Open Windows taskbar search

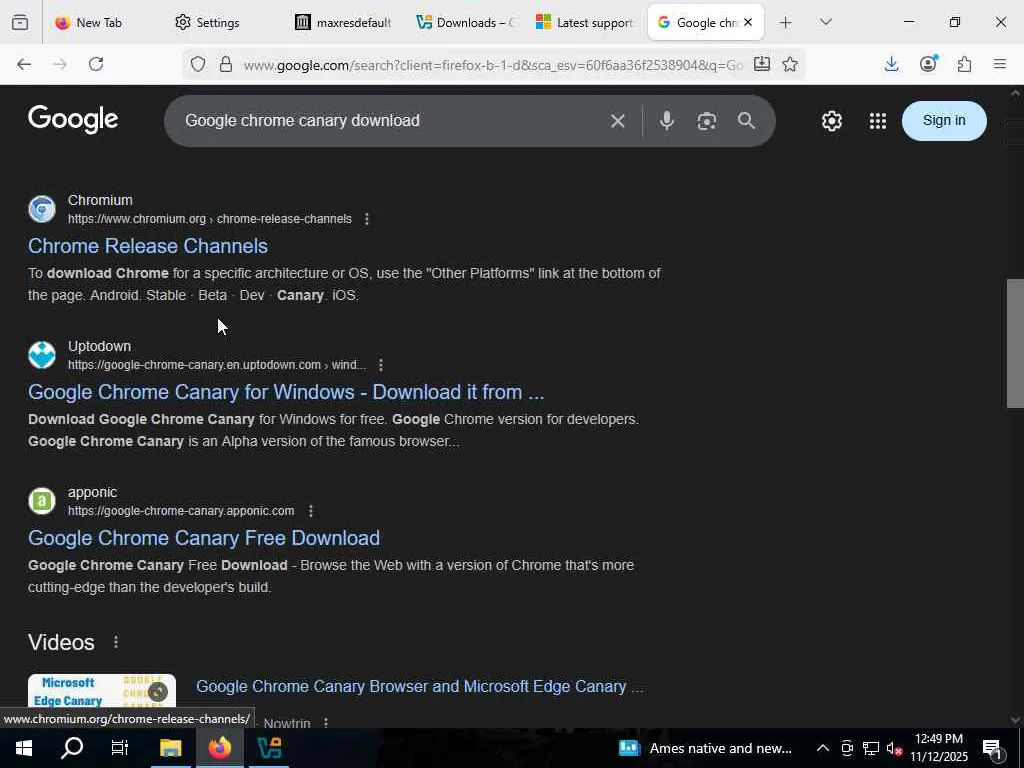(x=72, y=748)
